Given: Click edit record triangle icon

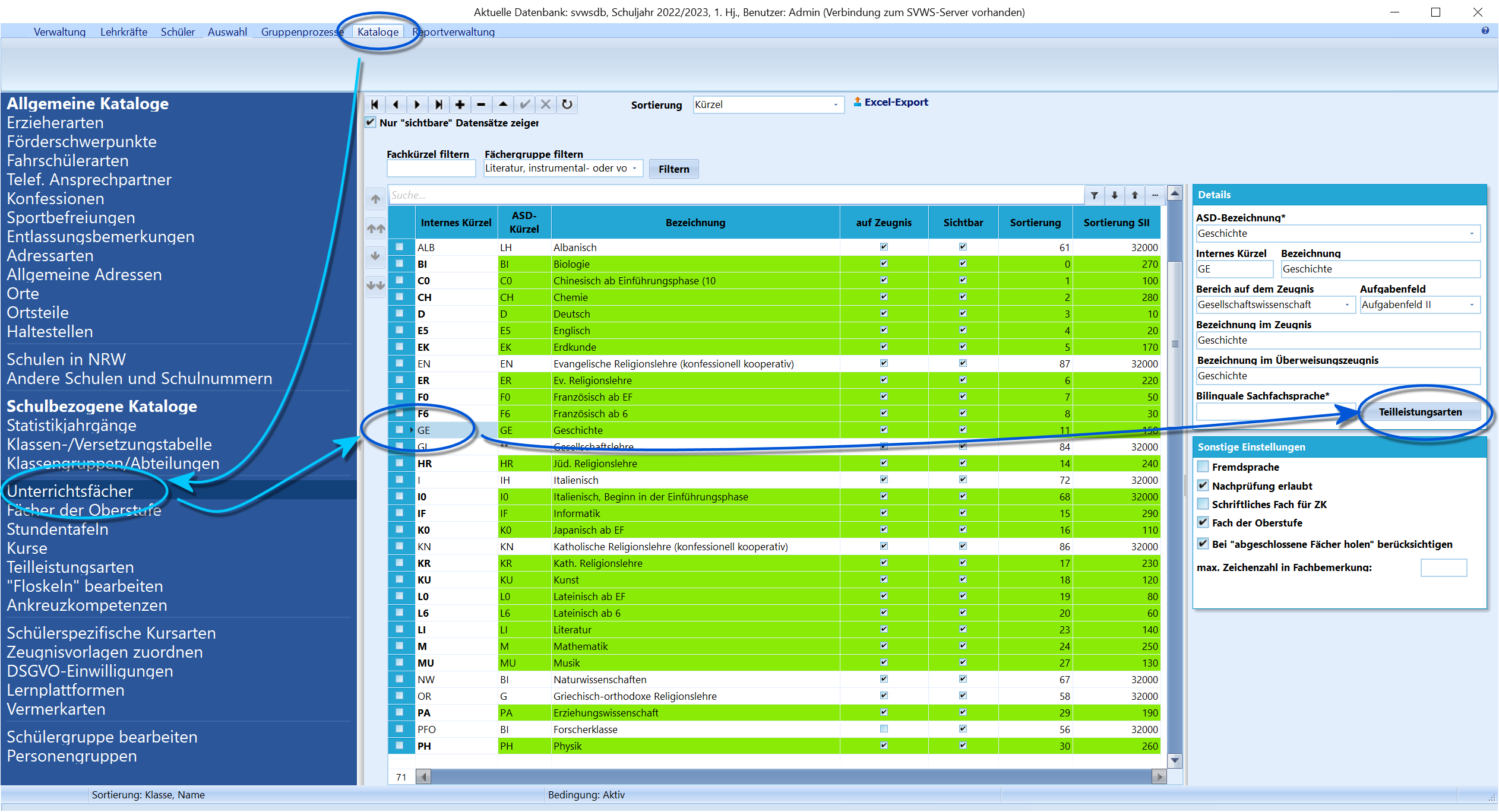Looking at the screenshot, I should tap(503, 104).
